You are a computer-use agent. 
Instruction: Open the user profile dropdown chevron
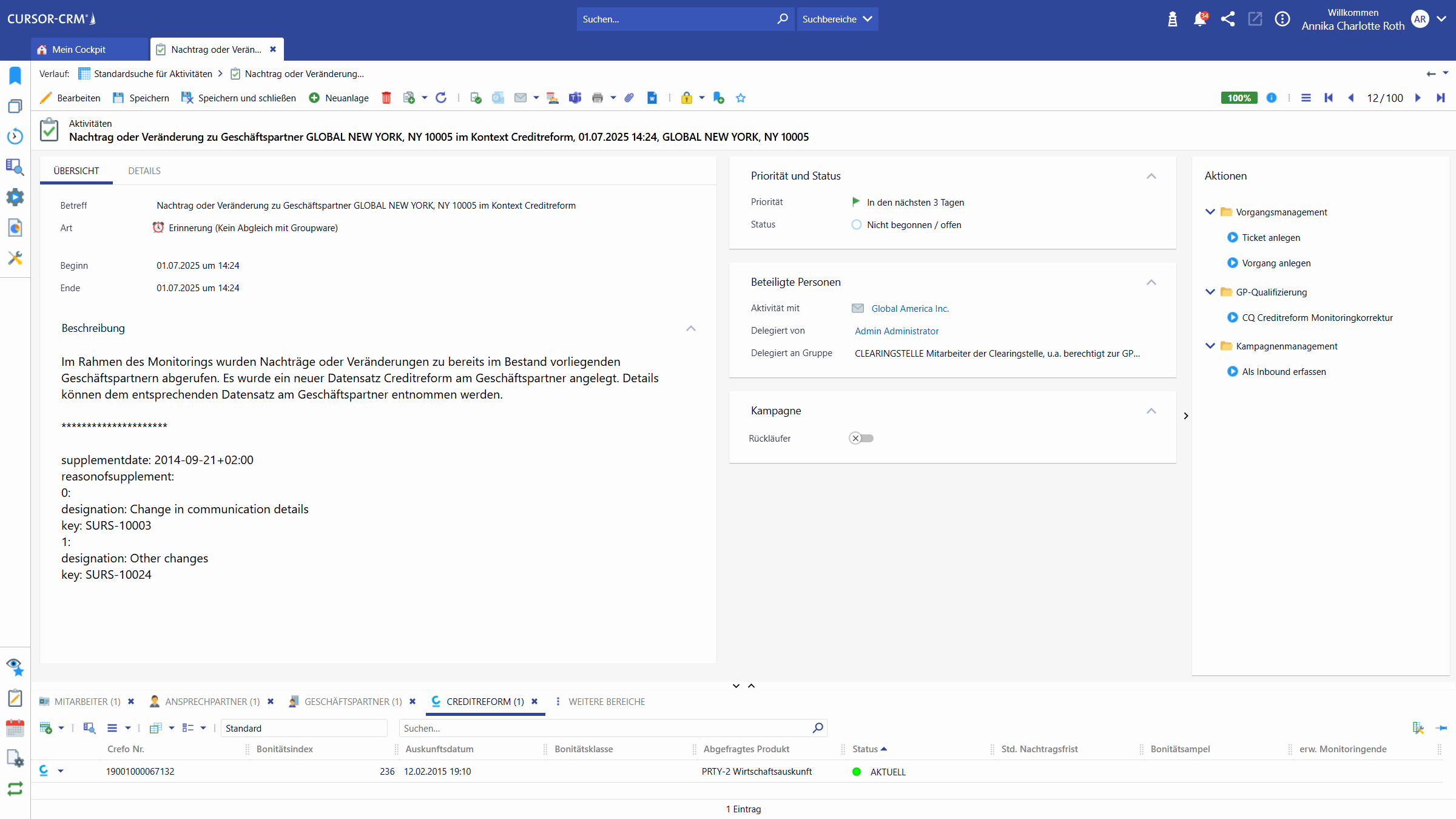(x=1441, y=19)
